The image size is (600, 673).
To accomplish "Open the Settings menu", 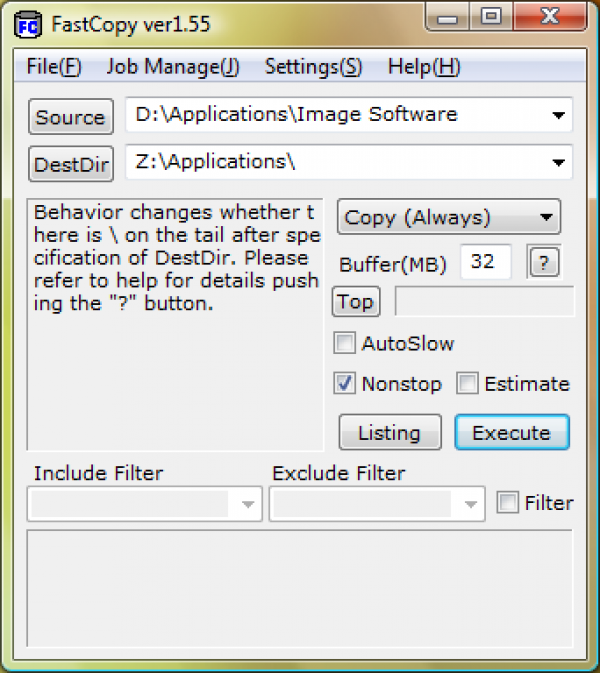I will [x=313, y=67].
